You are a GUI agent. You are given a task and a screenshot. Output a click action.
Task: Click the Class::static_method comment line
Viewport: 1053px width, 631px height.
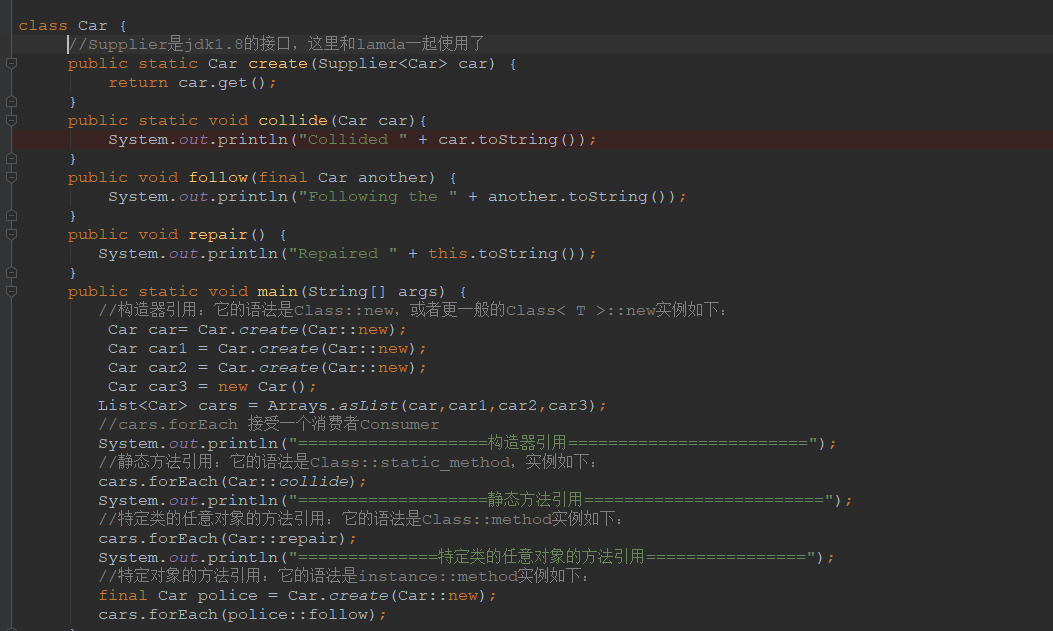(348, 462)
